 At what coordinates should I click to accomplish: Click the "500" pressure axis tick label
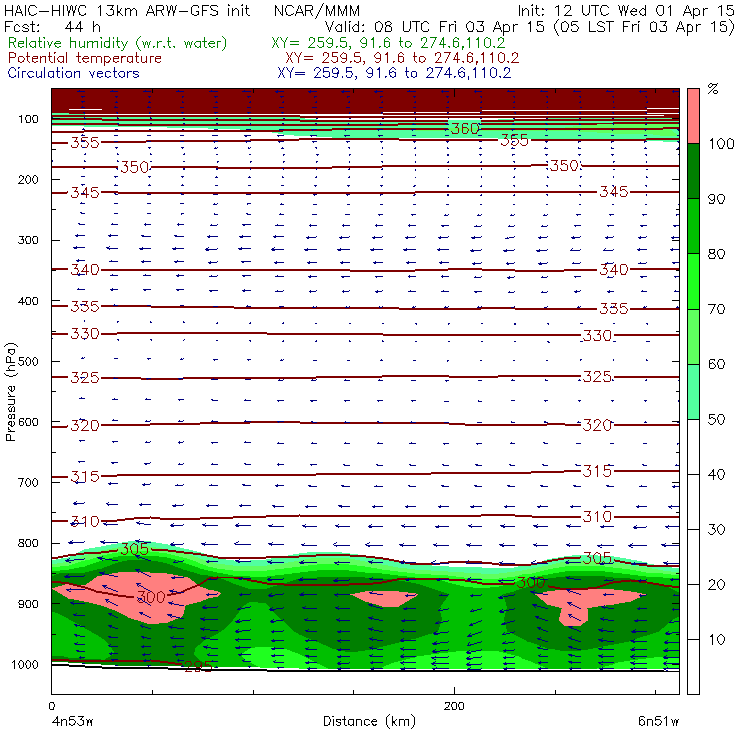[x=28, y=362]
